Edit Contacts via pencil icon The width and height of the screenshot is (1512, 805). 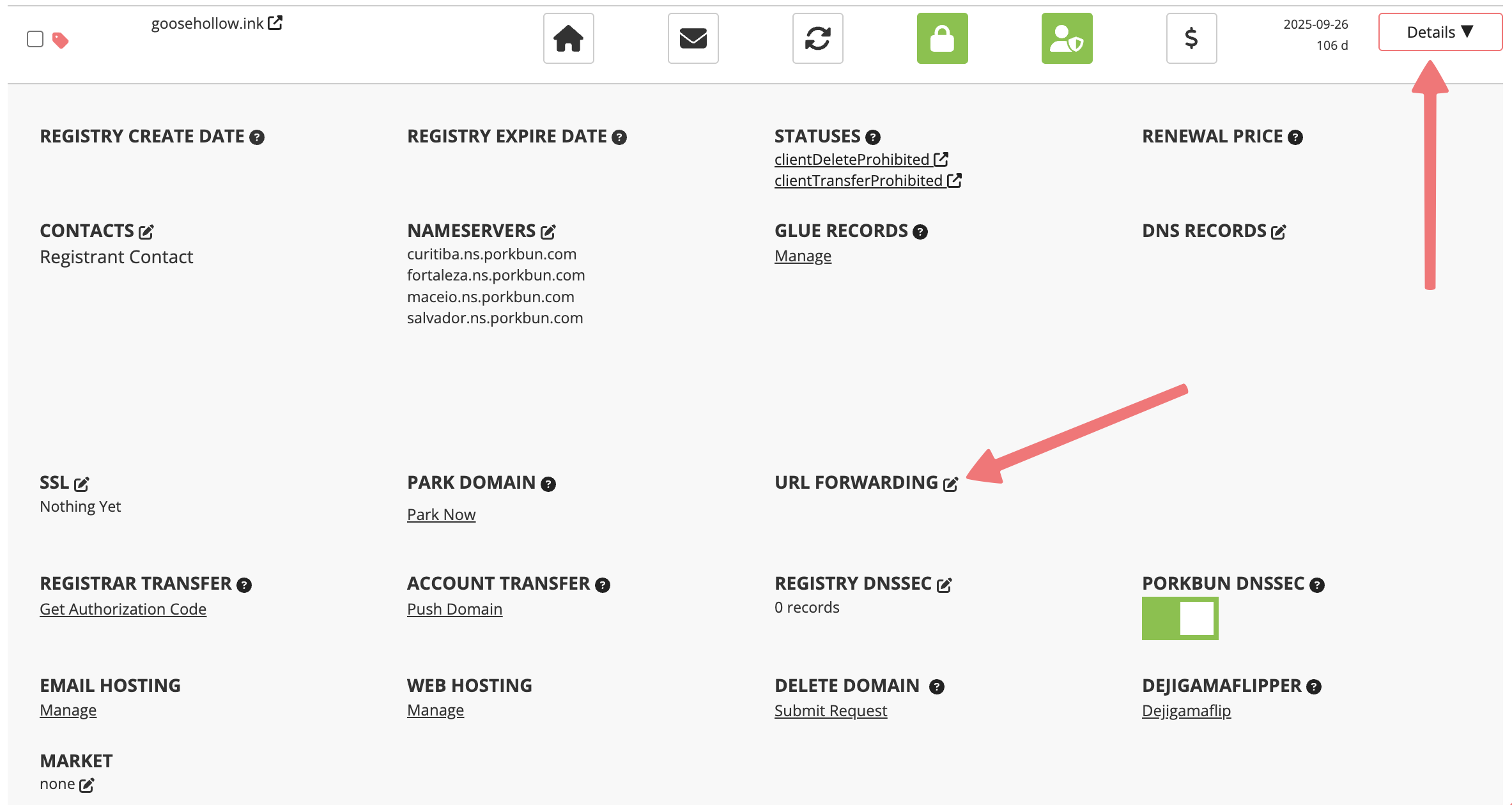[x=146, y=231]
